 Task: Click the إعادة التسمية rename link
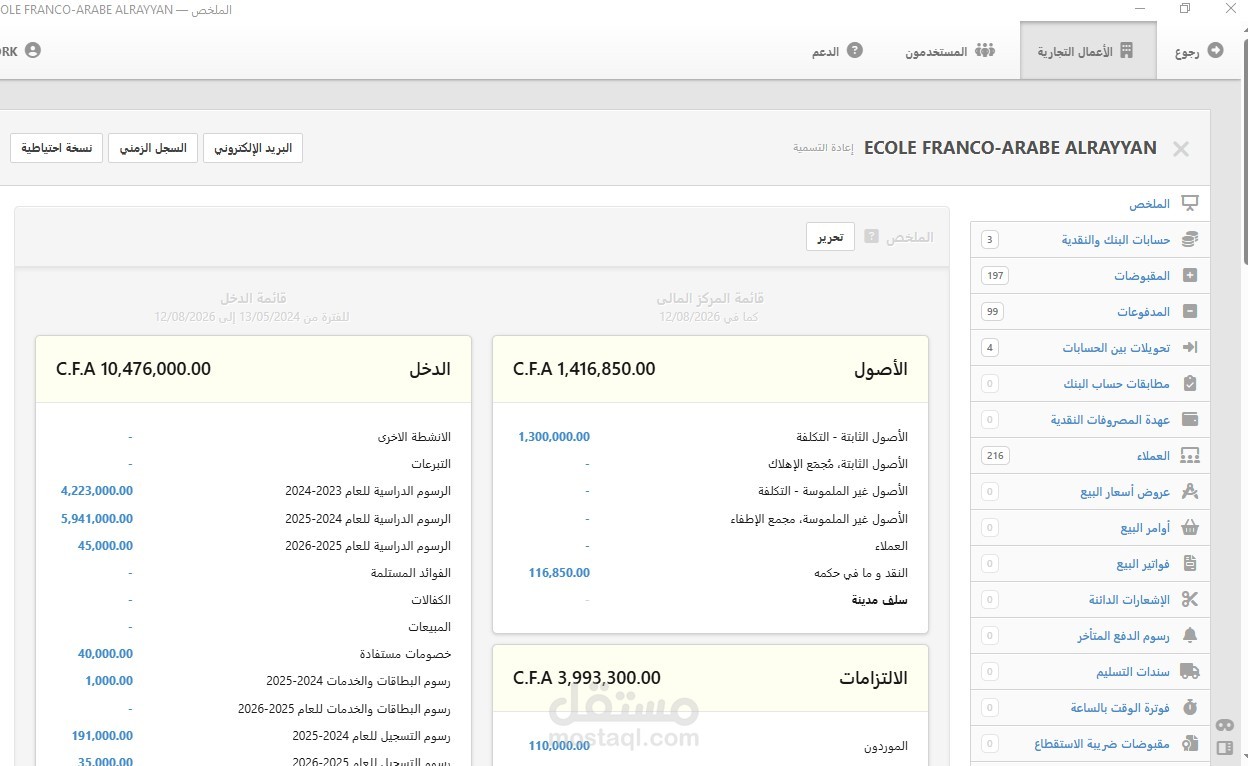tap(823, 148)
